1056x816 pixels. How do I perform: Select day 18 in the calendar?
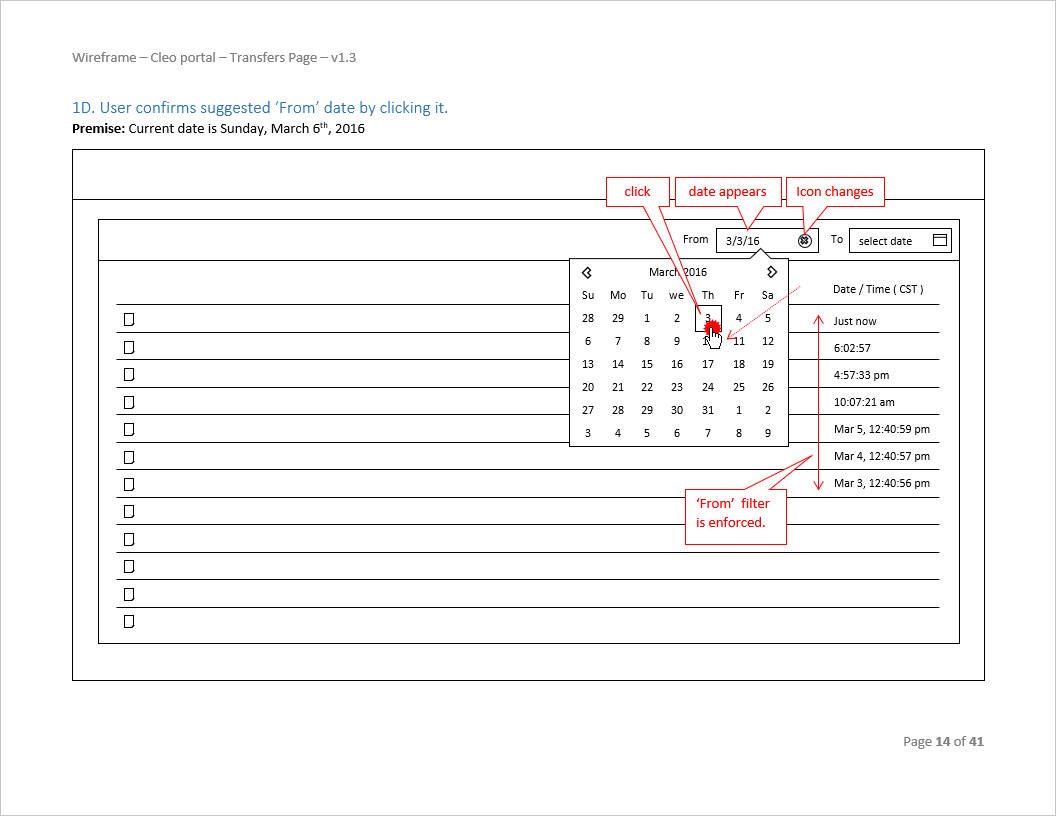739,364
